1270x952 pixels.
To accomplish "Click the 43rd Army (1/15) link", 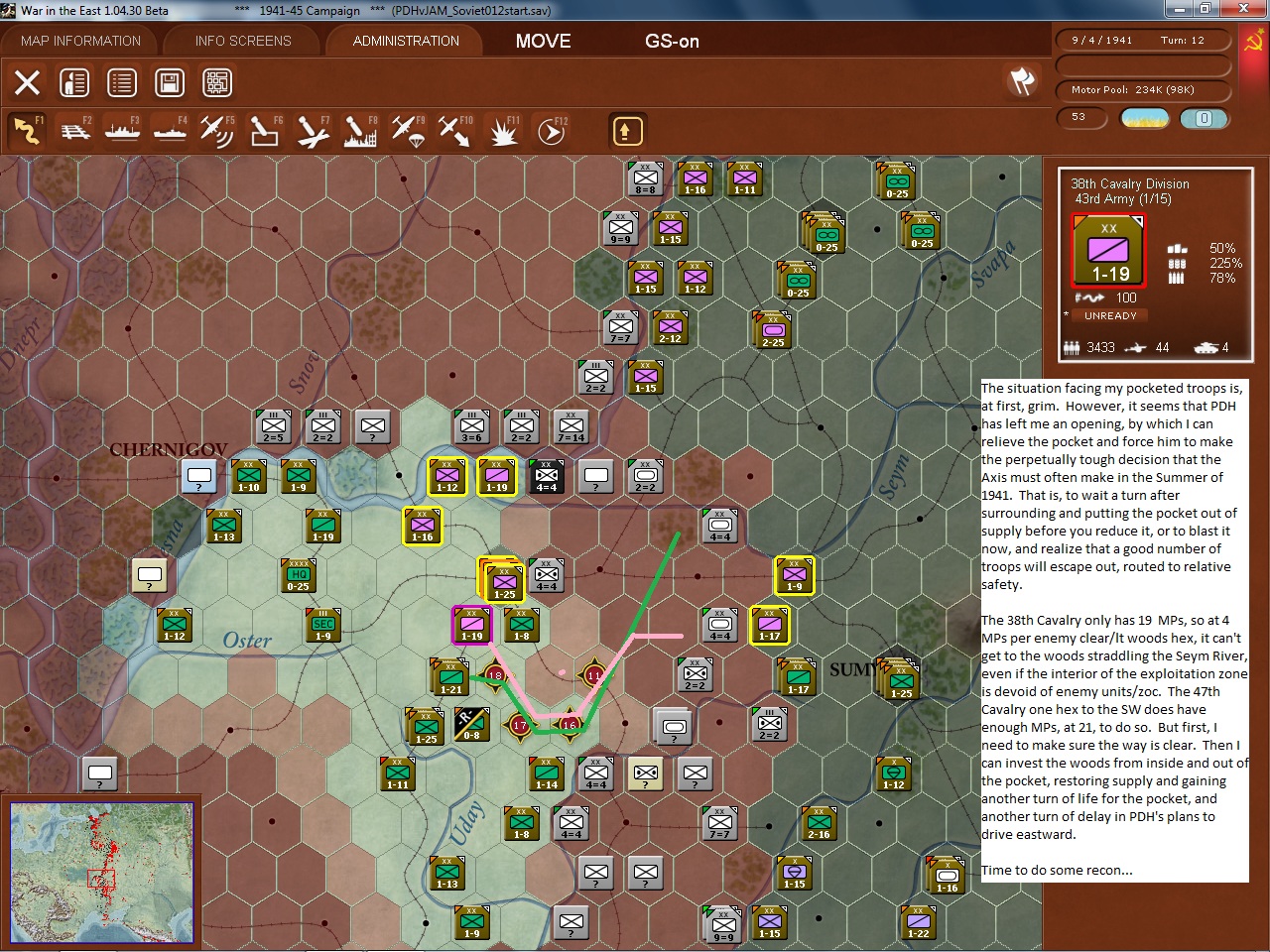I will (1123, 198).
